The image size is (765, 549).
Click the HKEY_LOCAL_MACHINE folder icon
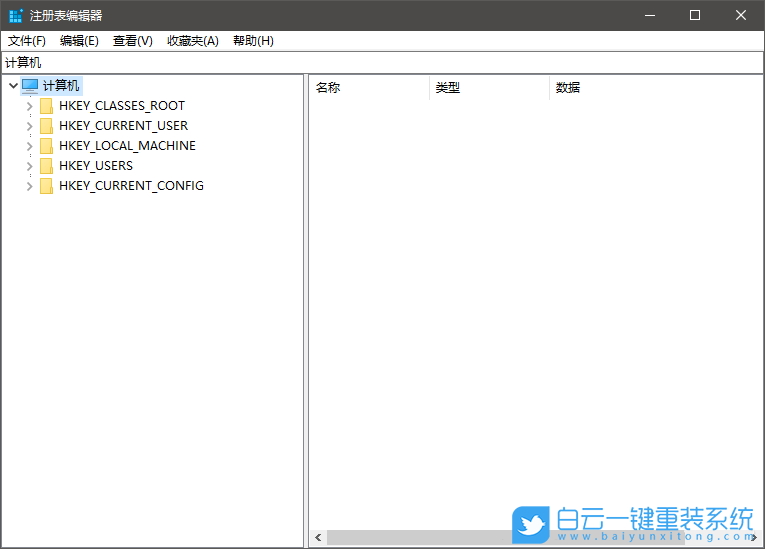pyautogui.click(x=46, y=146)
